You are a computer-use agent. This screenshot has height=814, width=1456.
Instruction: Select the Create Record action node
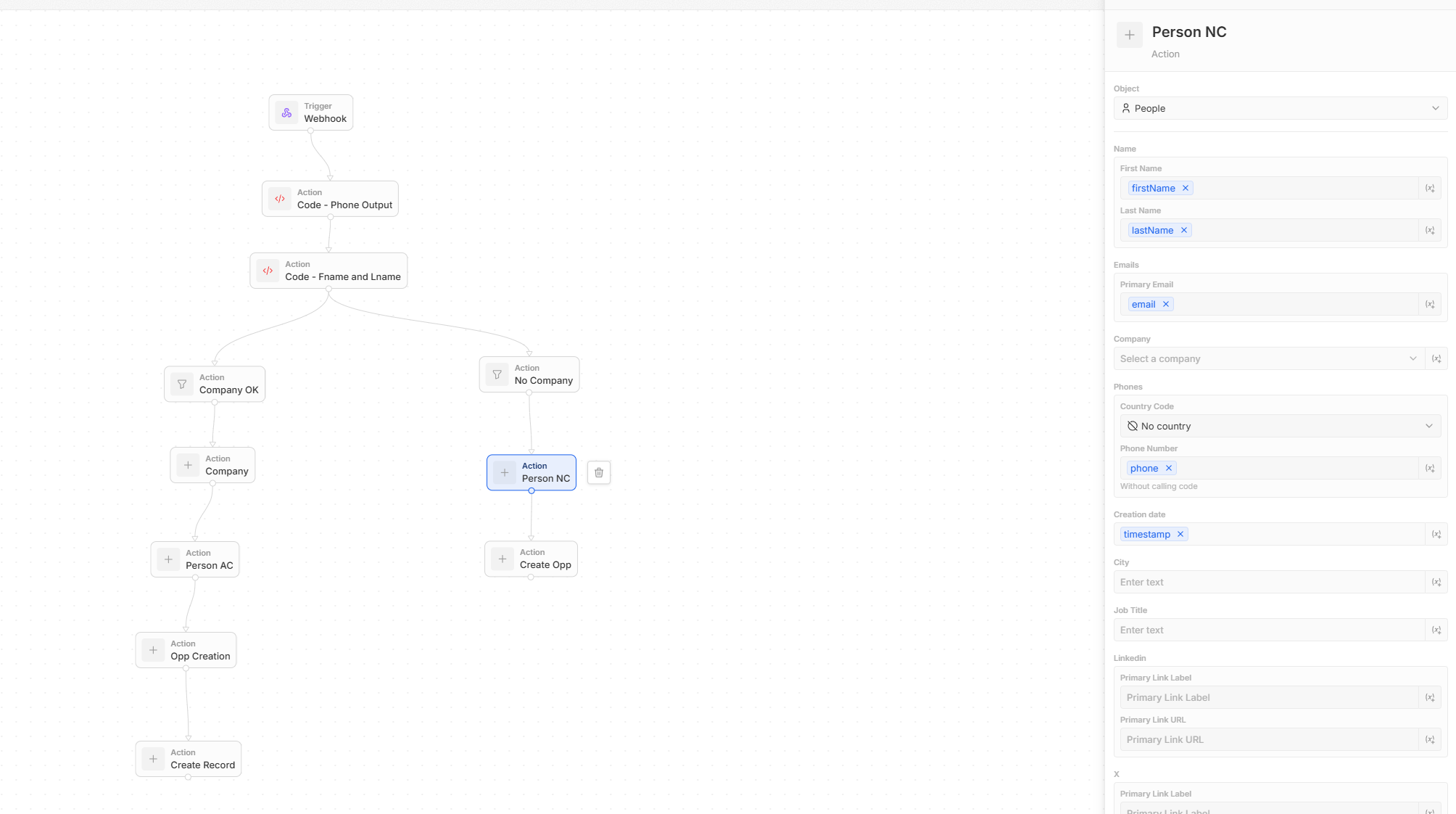tap(188, 759)
